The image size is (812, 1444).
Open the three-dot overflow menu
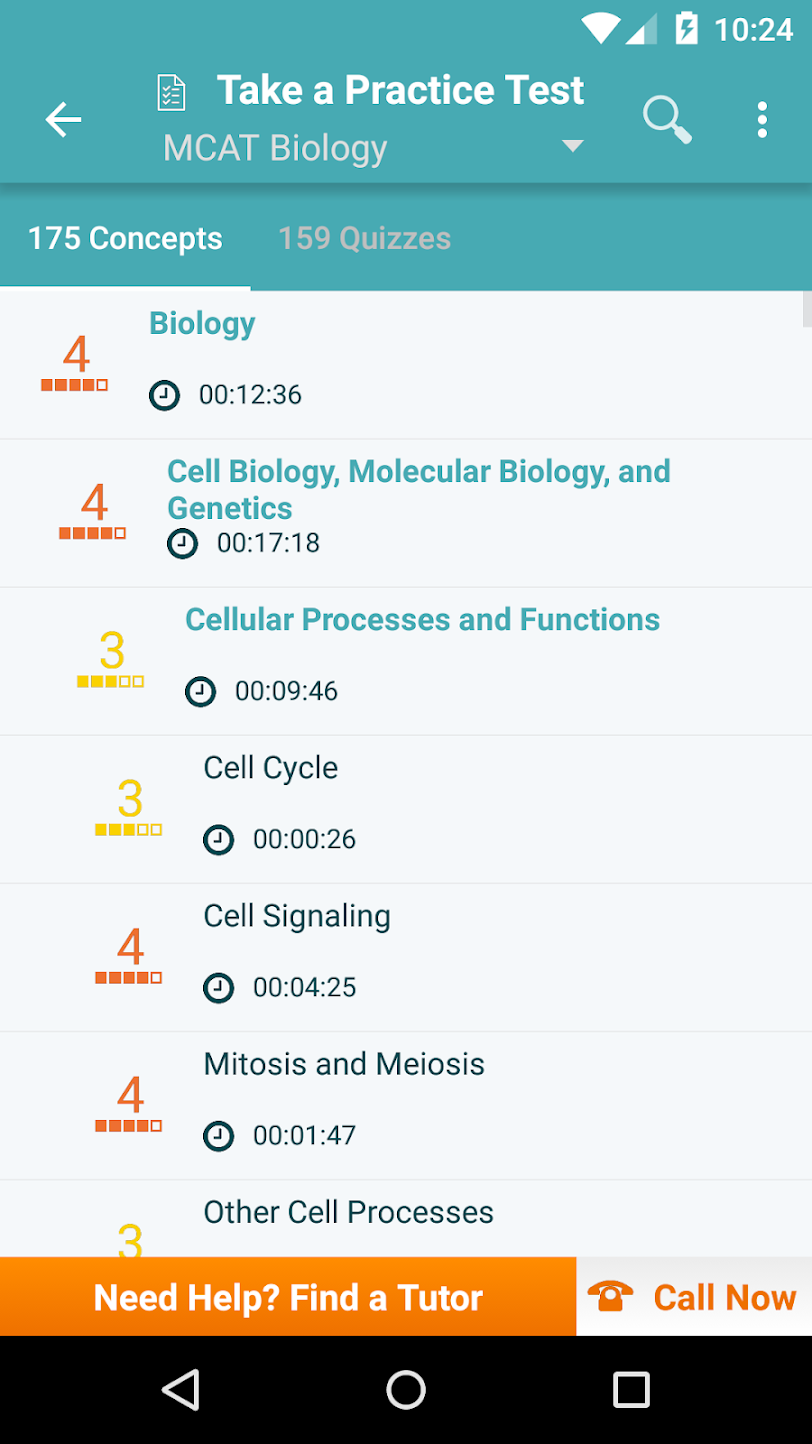762,119
